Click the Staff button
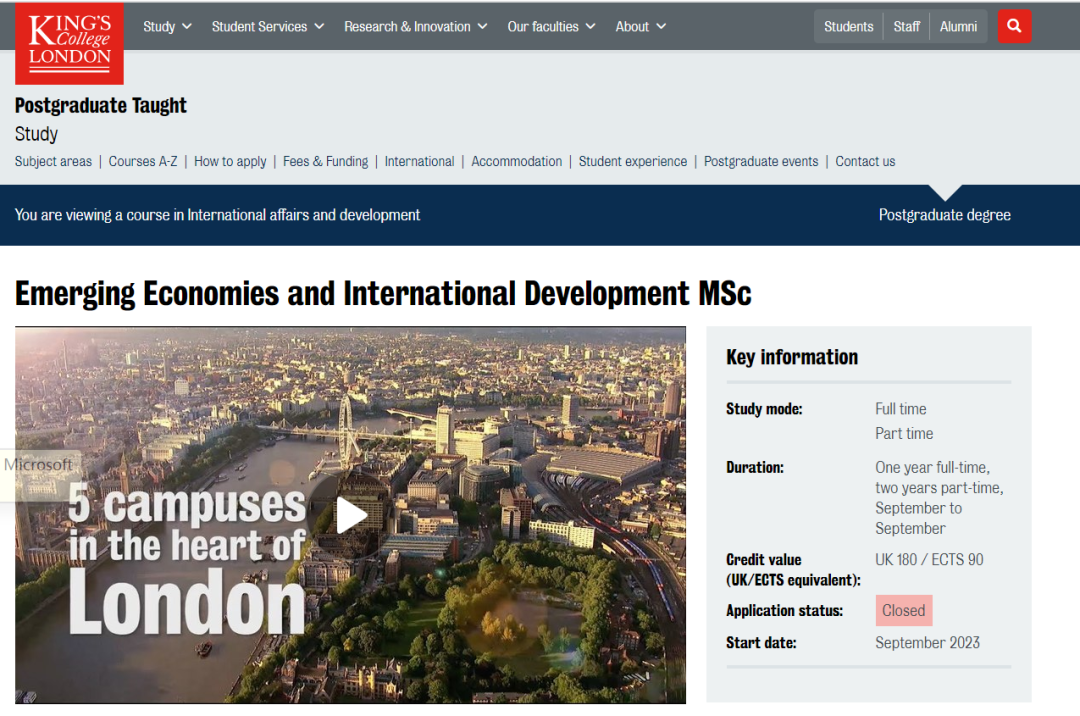1080x716 pixels. click(907, 27)
